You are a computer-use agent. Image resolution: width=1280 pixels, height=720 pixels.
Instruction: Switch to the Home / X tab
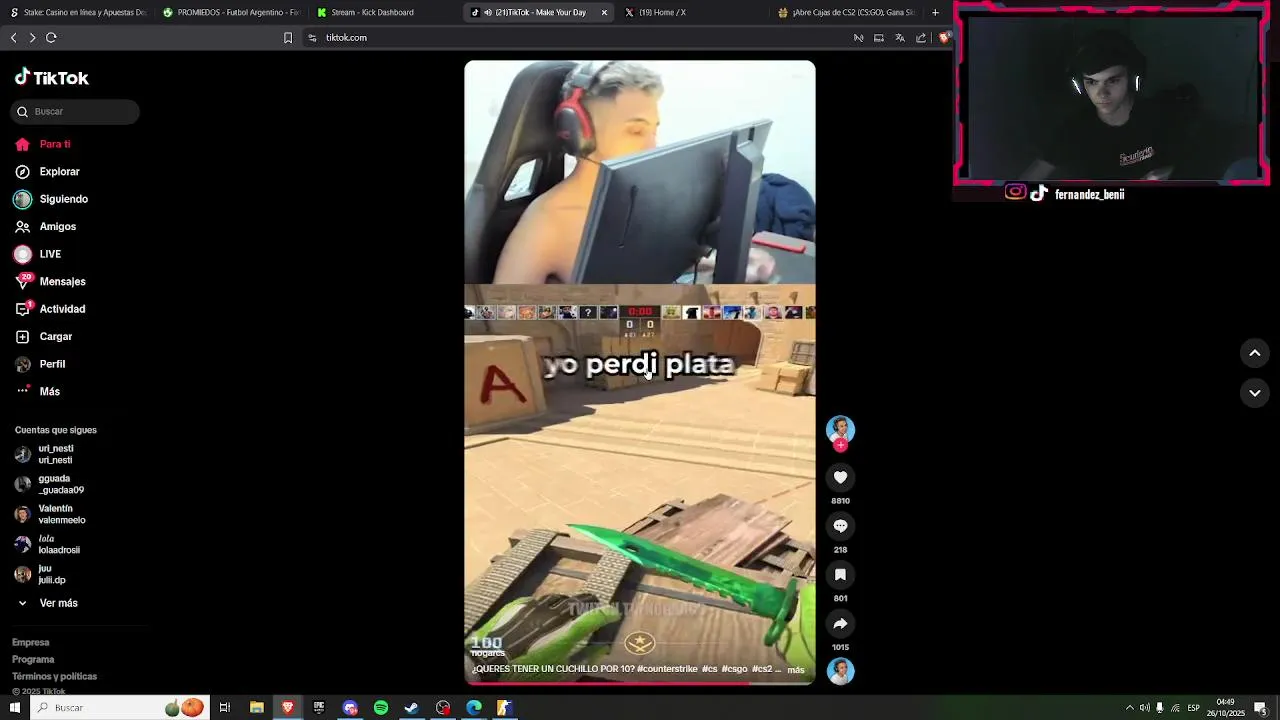(x=690, y=12)
